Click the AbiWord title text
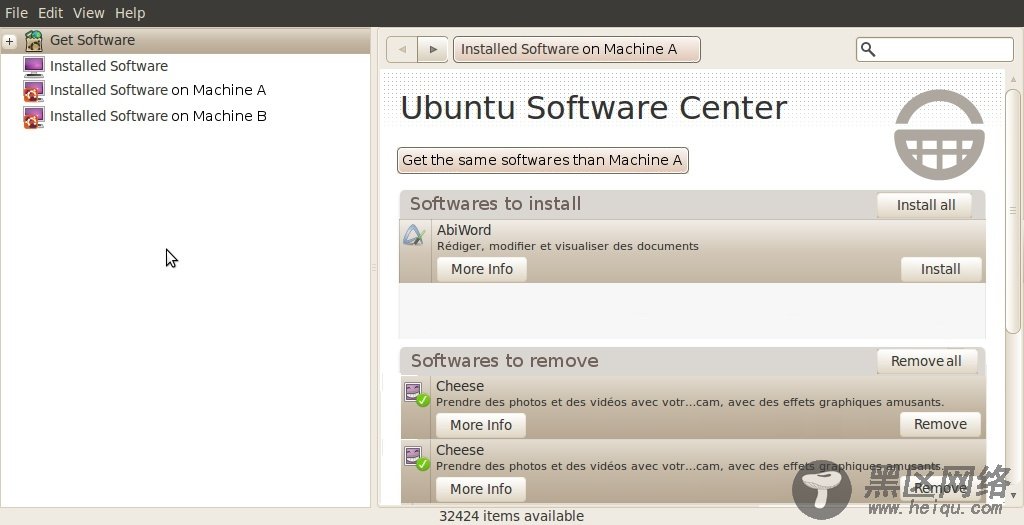1024x525 pixels. 464,231
